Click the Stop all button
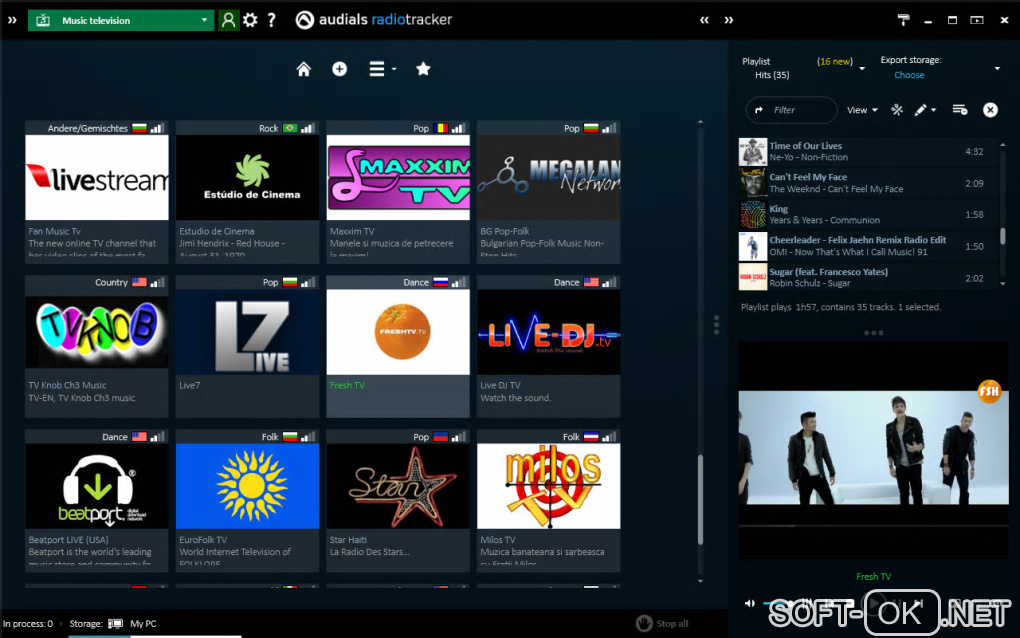 click(662, 623)
